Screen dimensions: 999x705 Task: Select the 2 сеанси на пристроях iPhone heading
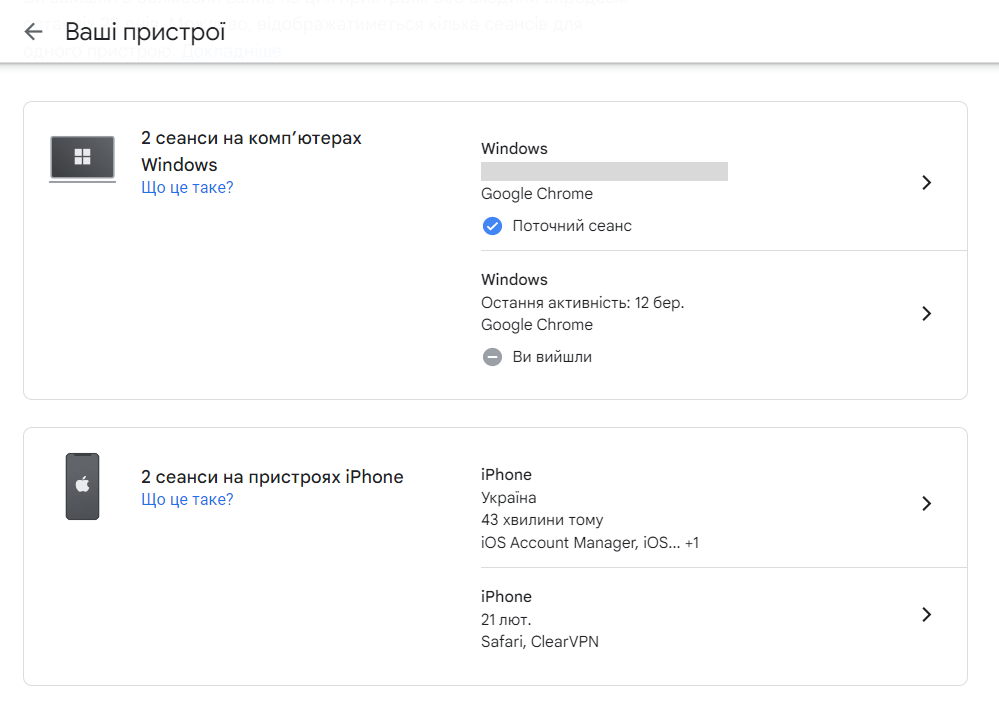pyautogui.click(x=272, y=477)
